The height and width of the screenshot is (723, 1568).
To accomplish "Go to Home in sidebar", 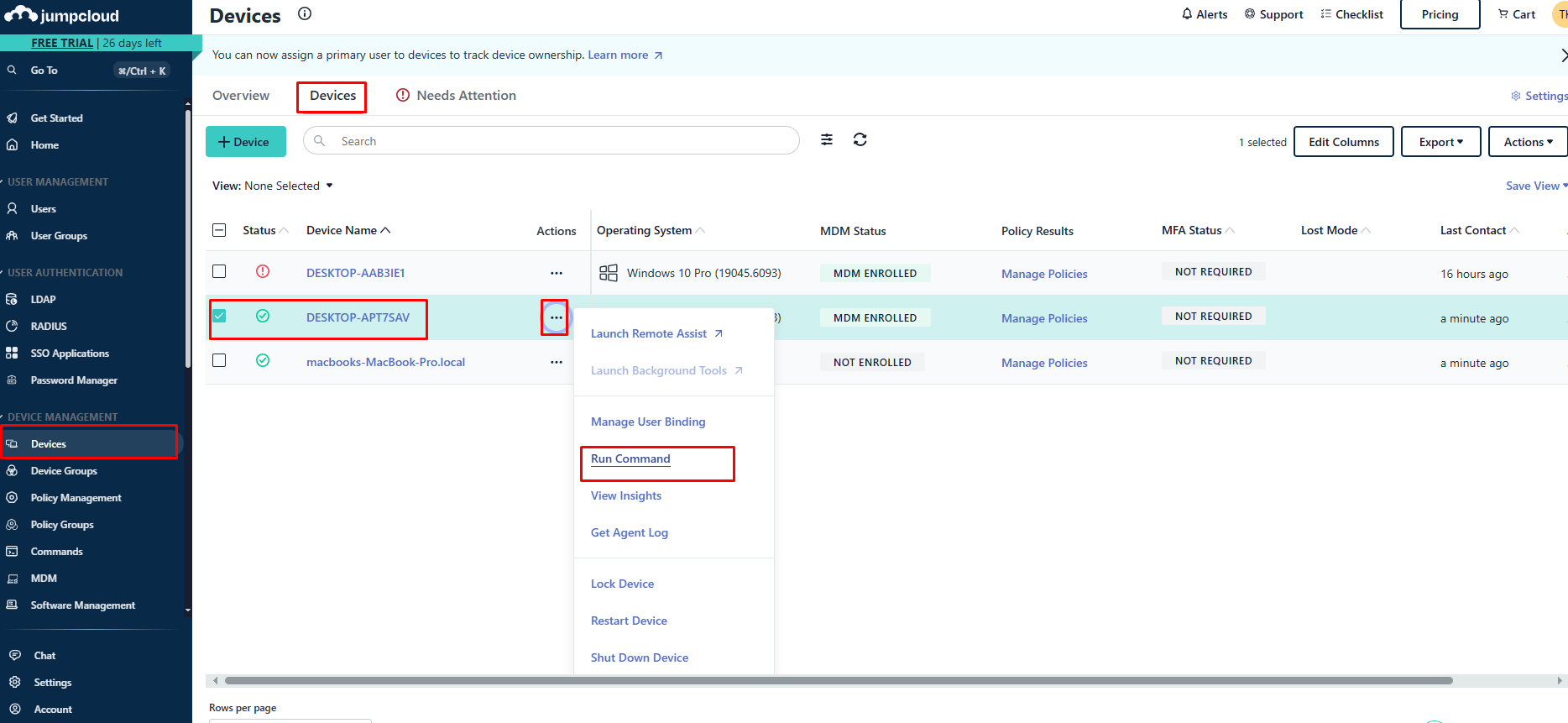I will (x=44, y=145).
